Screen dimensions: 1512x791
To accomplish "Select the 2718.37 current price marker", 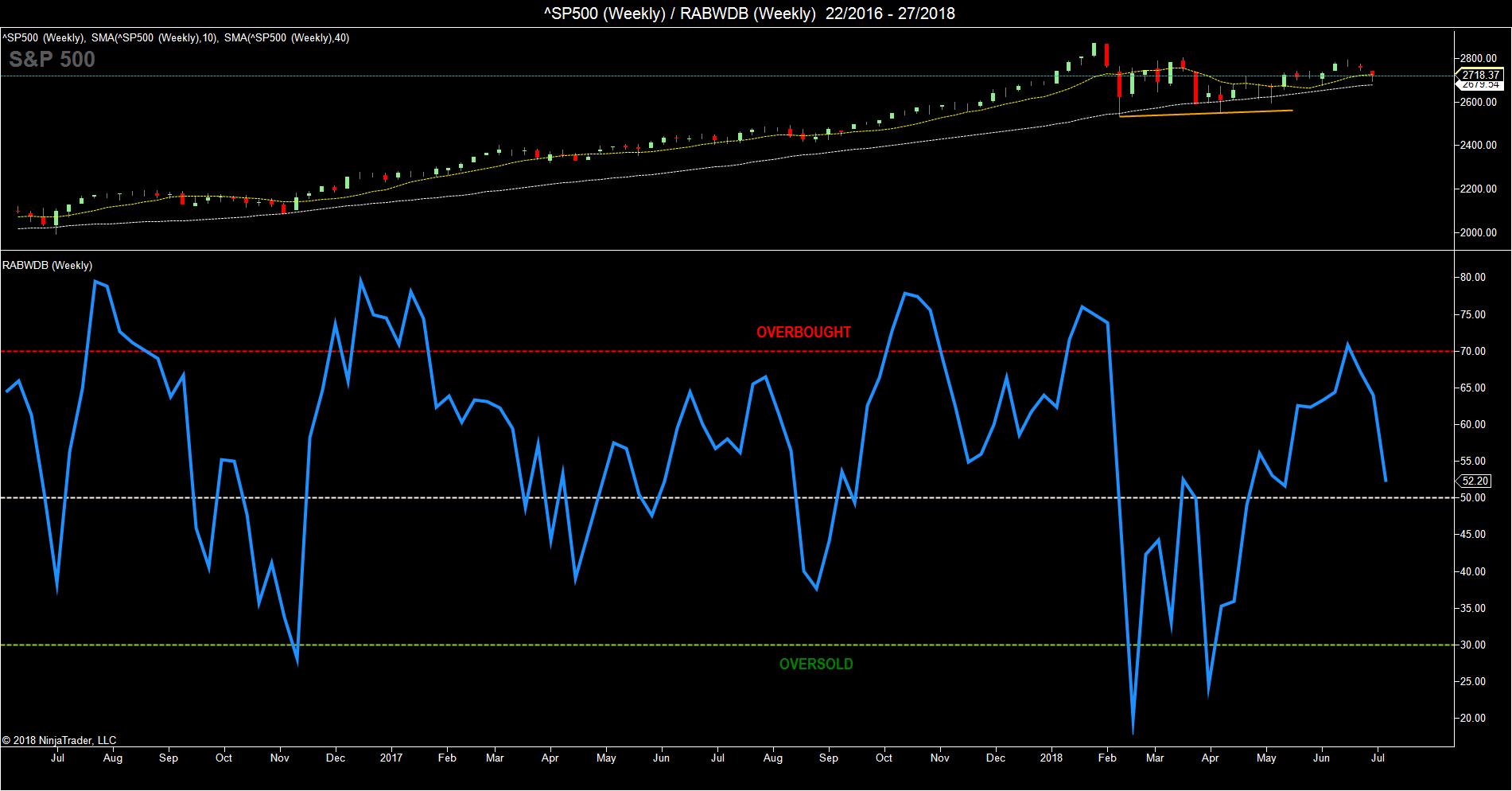I will coord(1480,75).
